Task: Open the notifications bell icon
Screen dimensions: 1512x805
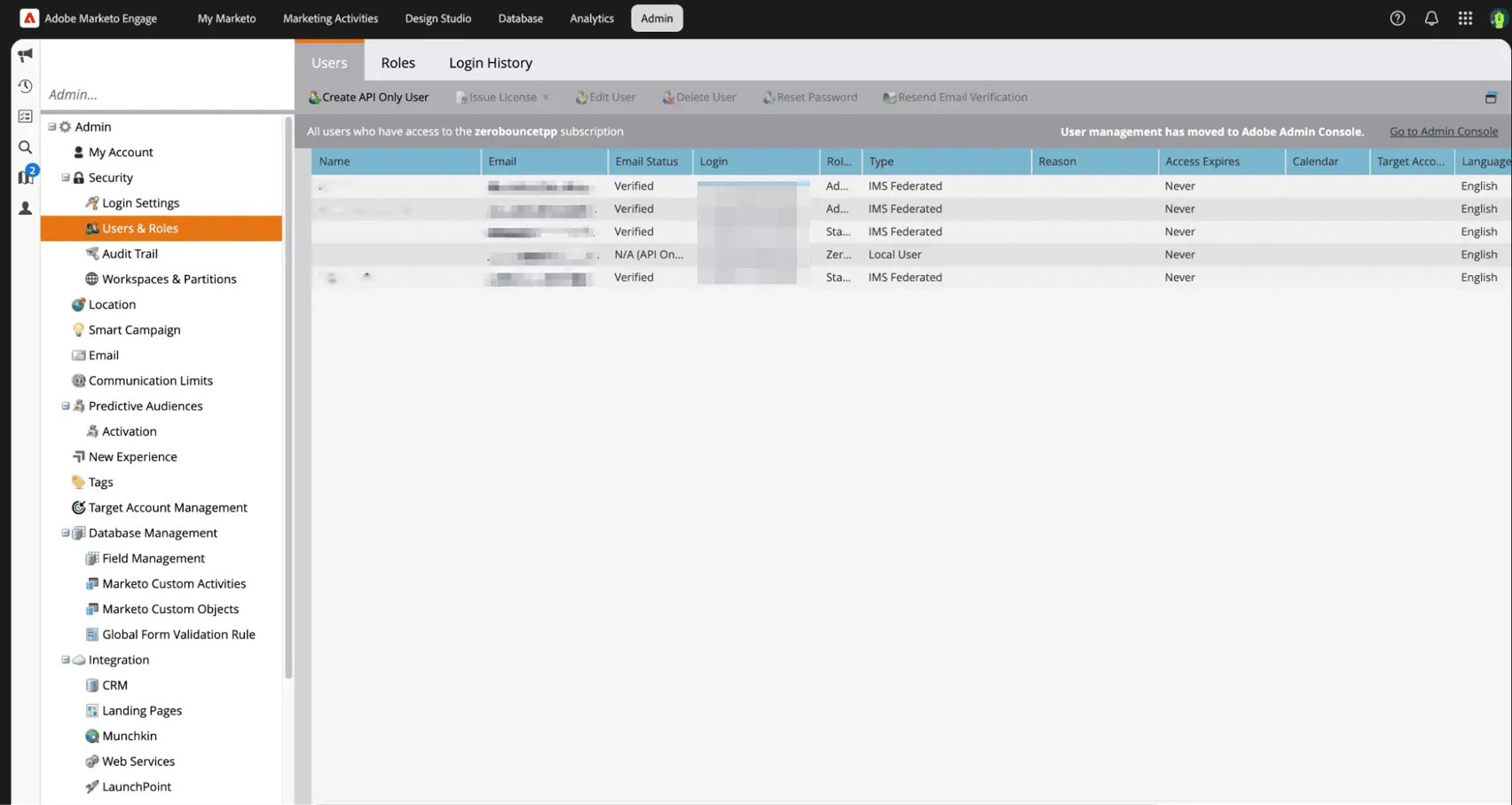Action: (x=1431, y=19)
